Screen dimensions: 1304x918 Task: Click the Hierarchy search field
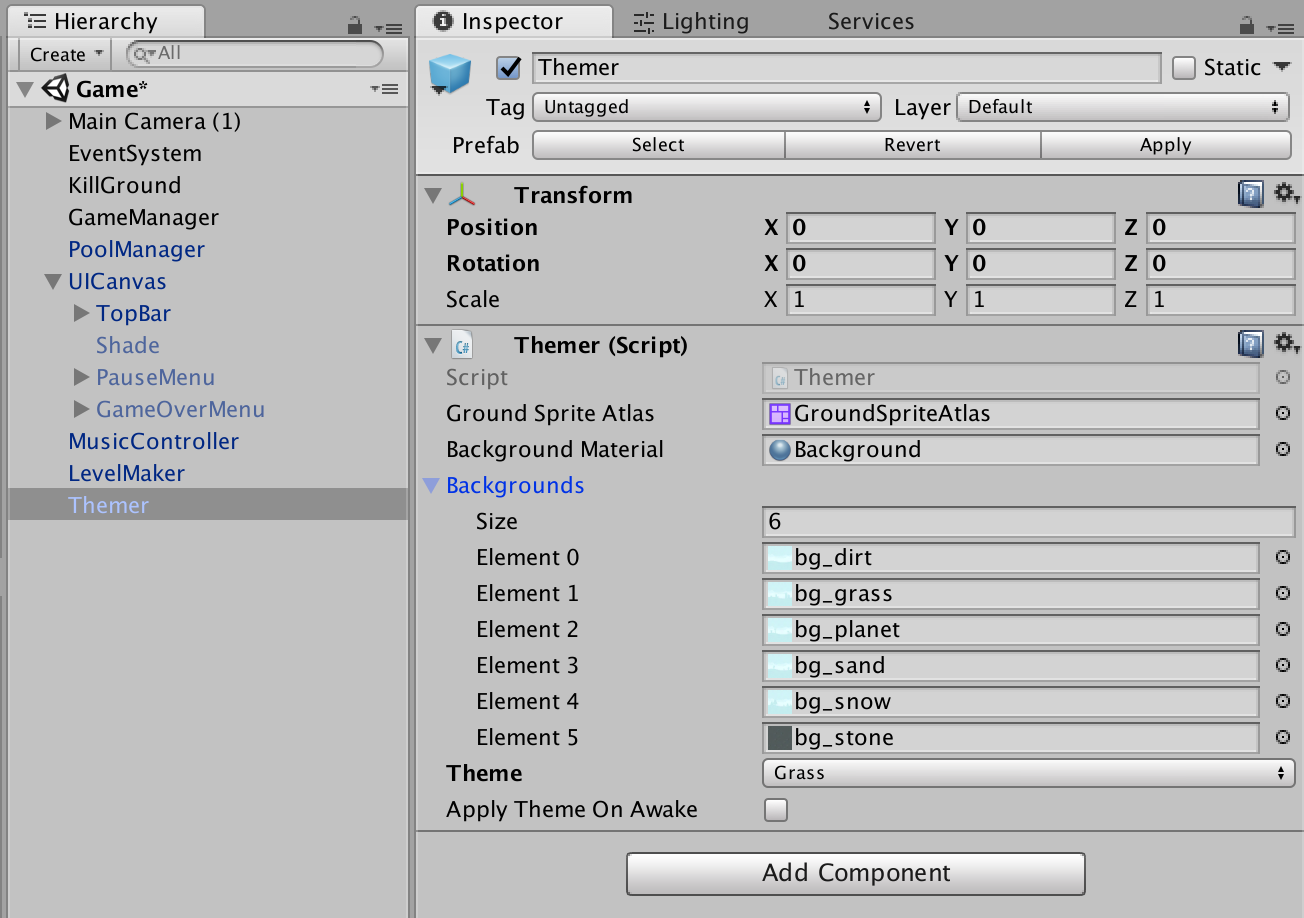(x=255, y=54)
